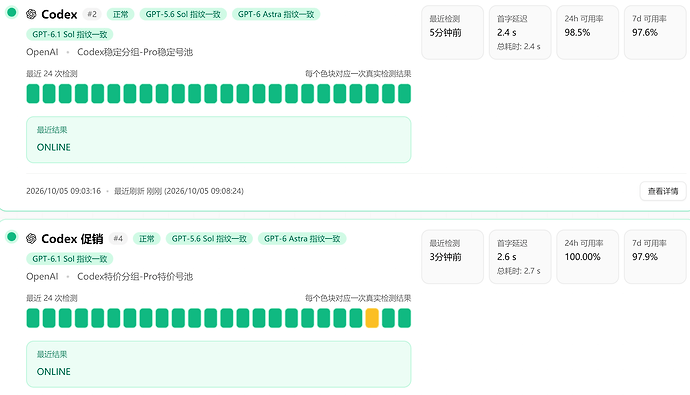Click 每个色块对应一次真实检测结果 note on Codex 促销 card

(x=358, y=298)
